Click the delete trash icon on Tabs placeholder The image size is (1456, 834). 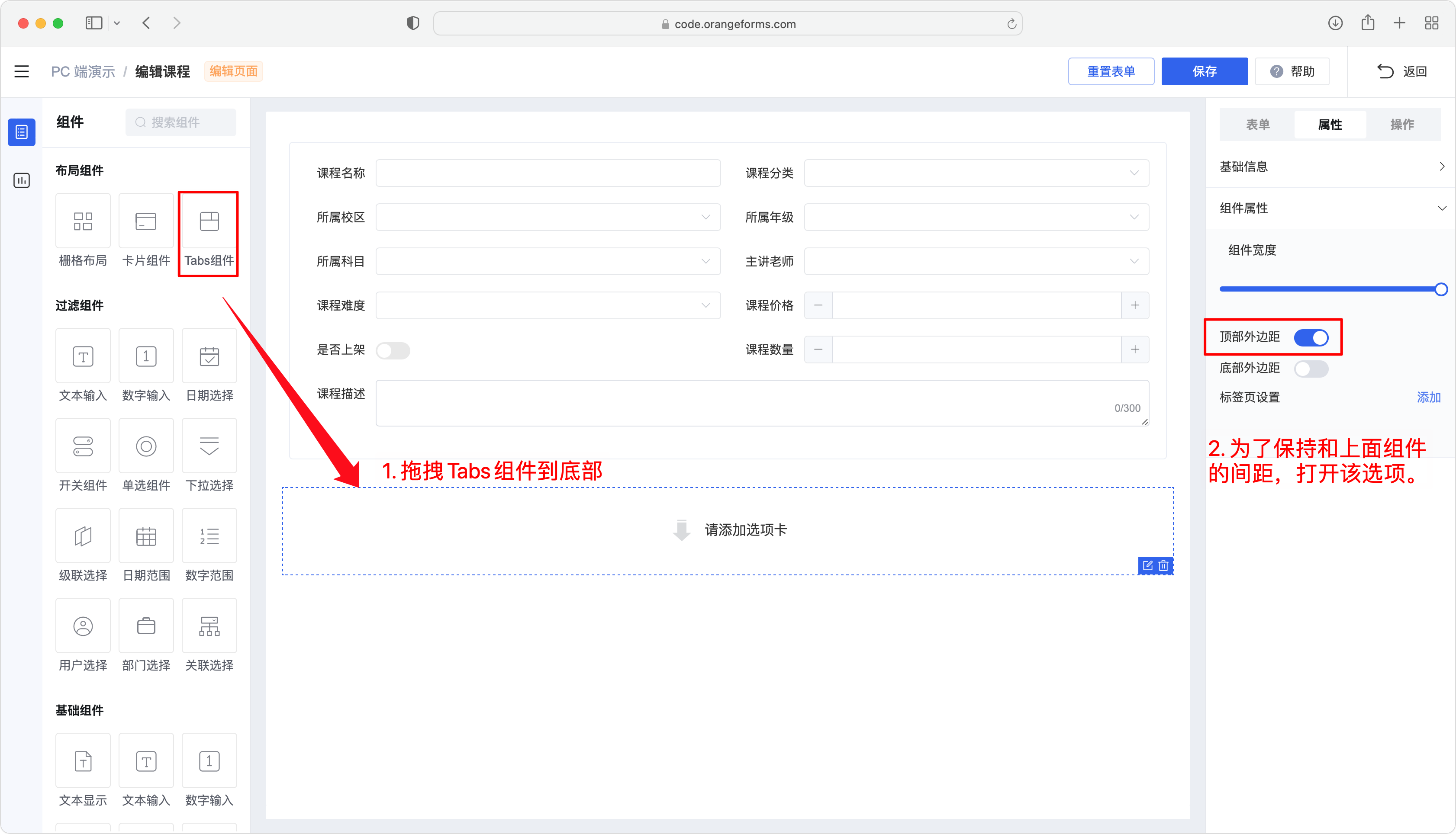(1163, 566)
